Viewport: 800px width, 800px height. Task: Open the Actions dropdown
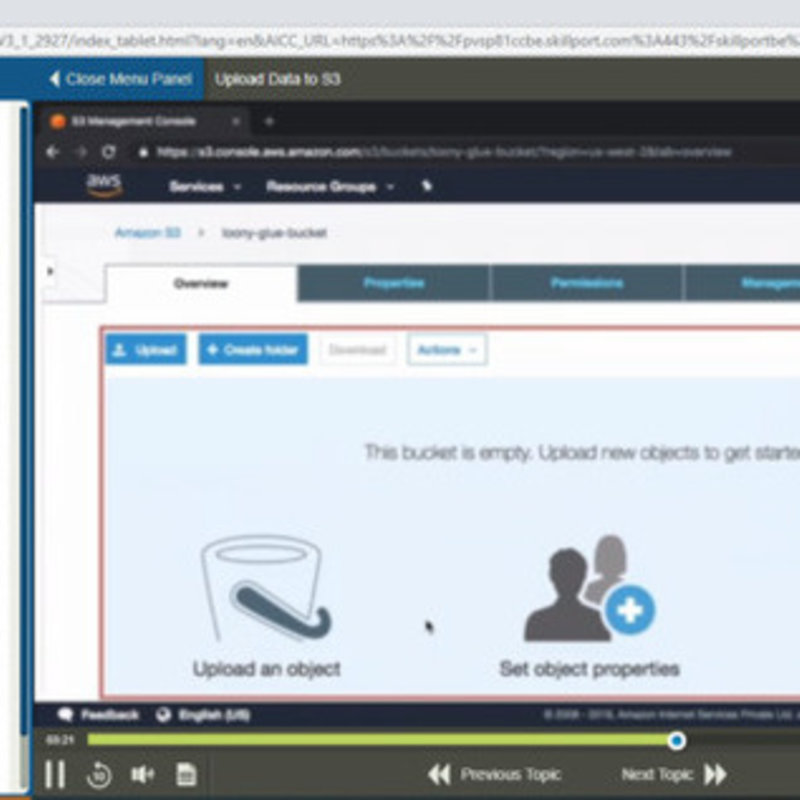[447, 349]
